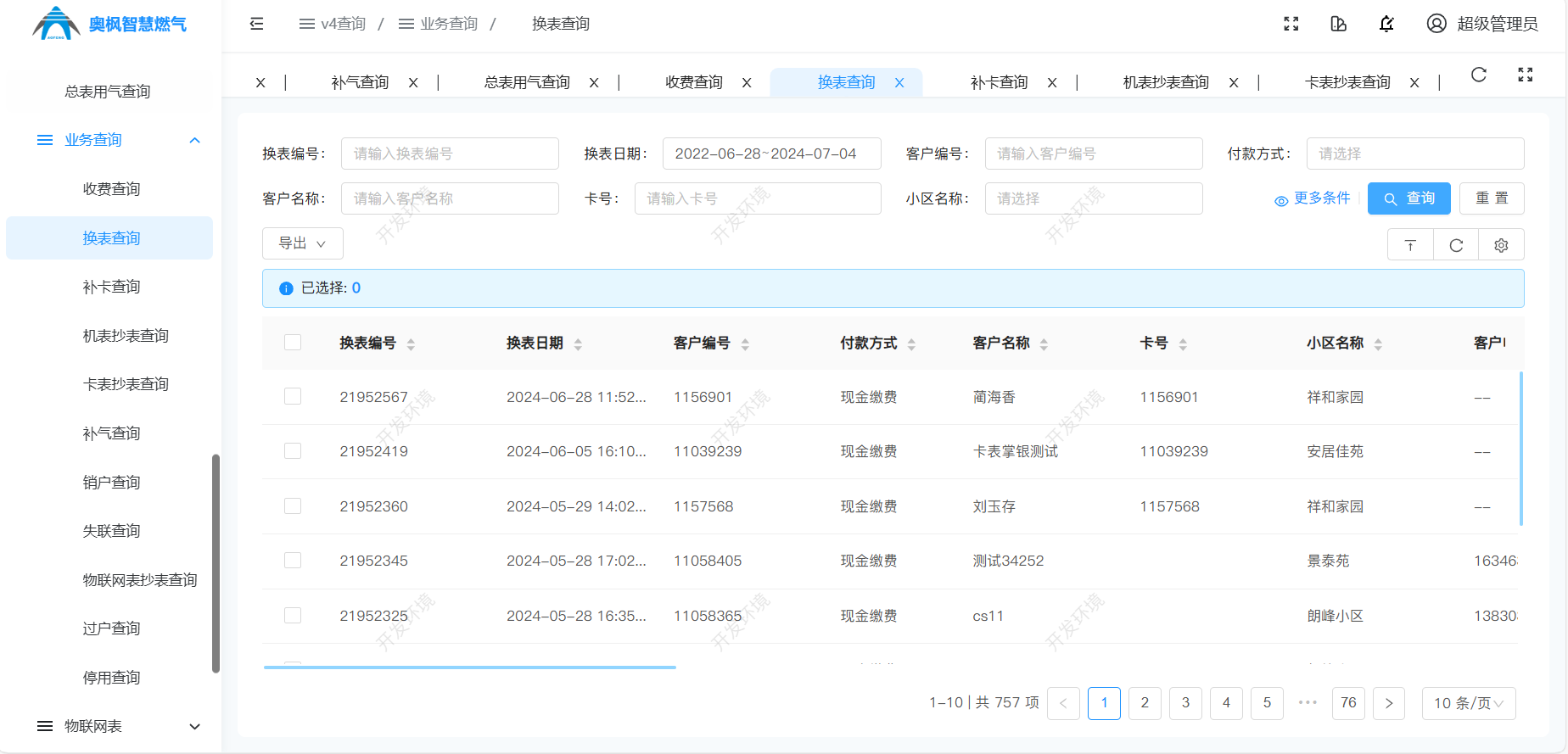
Task: Open 收费查询 in the sidebar
Action: 111,189
